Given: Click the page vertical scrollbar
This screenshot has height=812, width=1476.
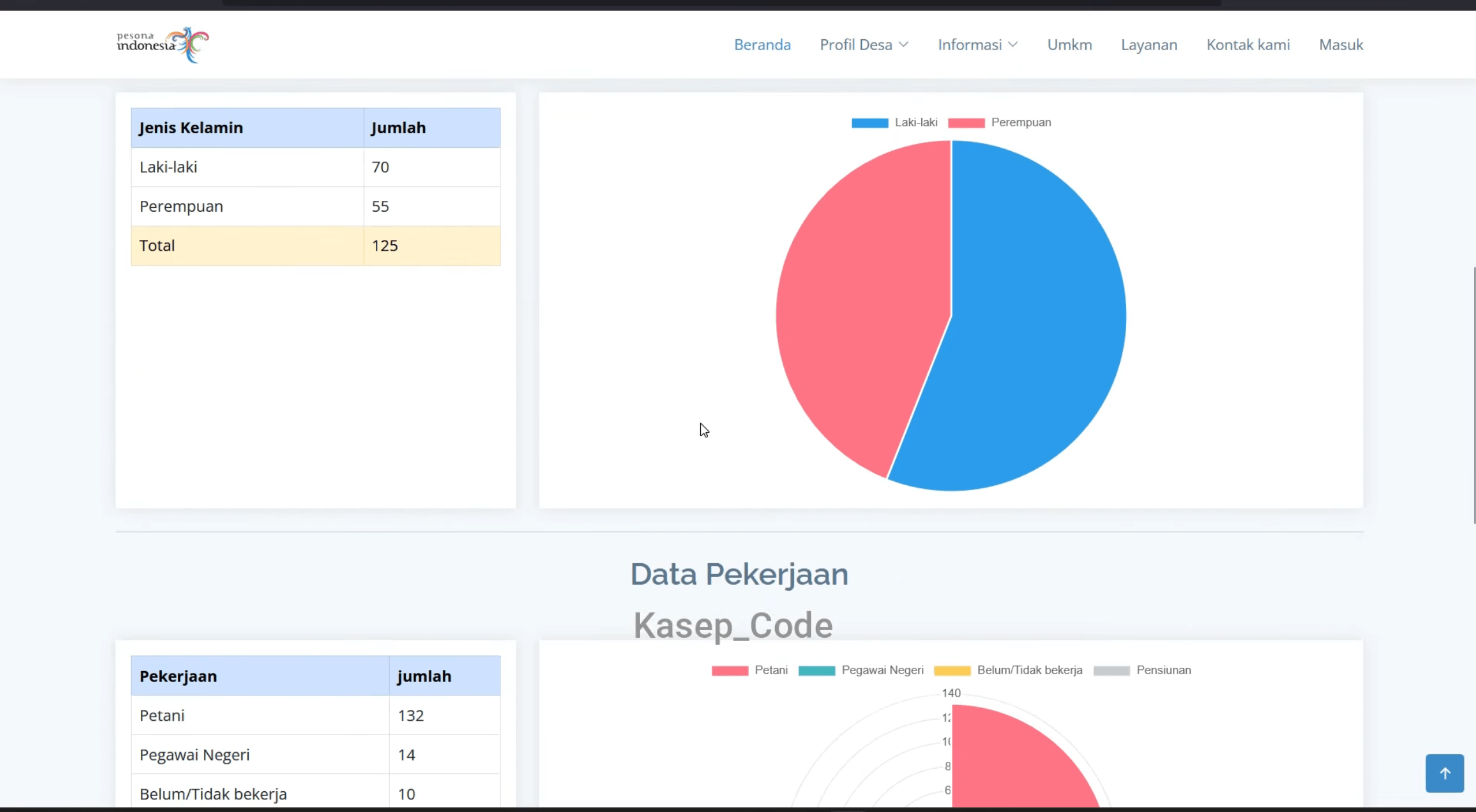Looking at the screenshot, I should tap(1474, 395).
